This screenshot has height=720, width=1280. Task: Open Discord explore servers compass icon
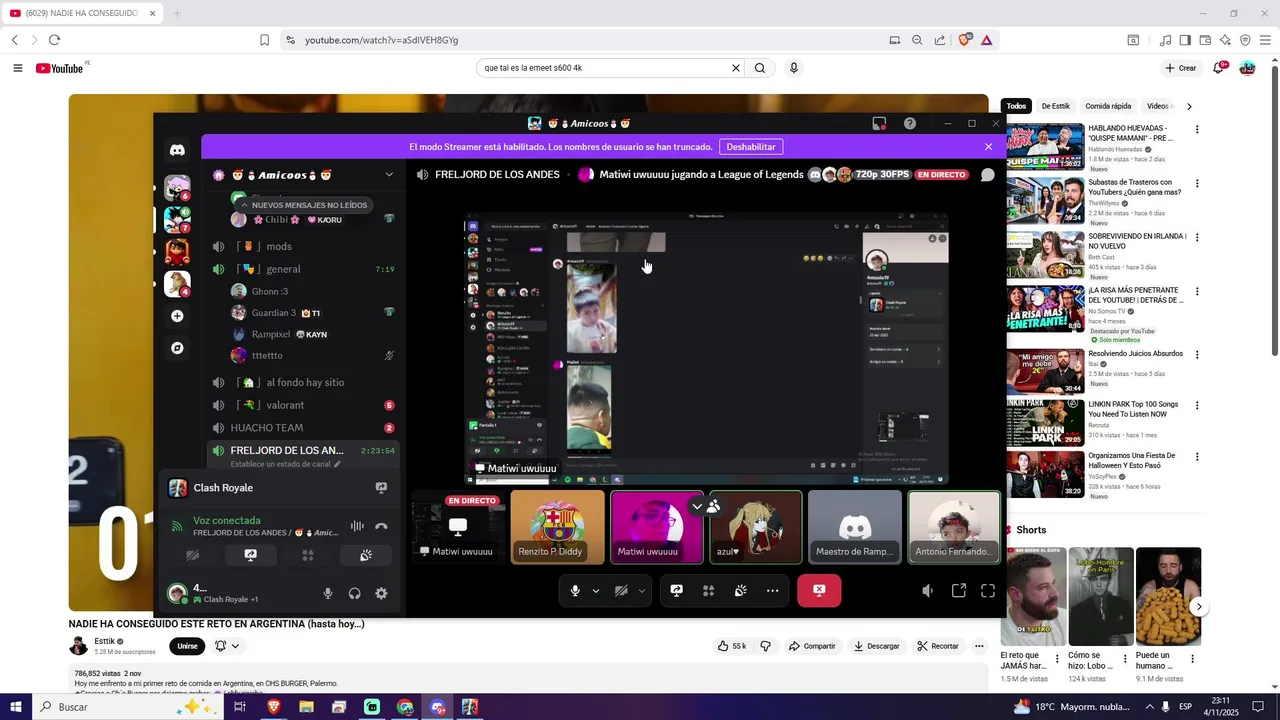click(177, 348)
